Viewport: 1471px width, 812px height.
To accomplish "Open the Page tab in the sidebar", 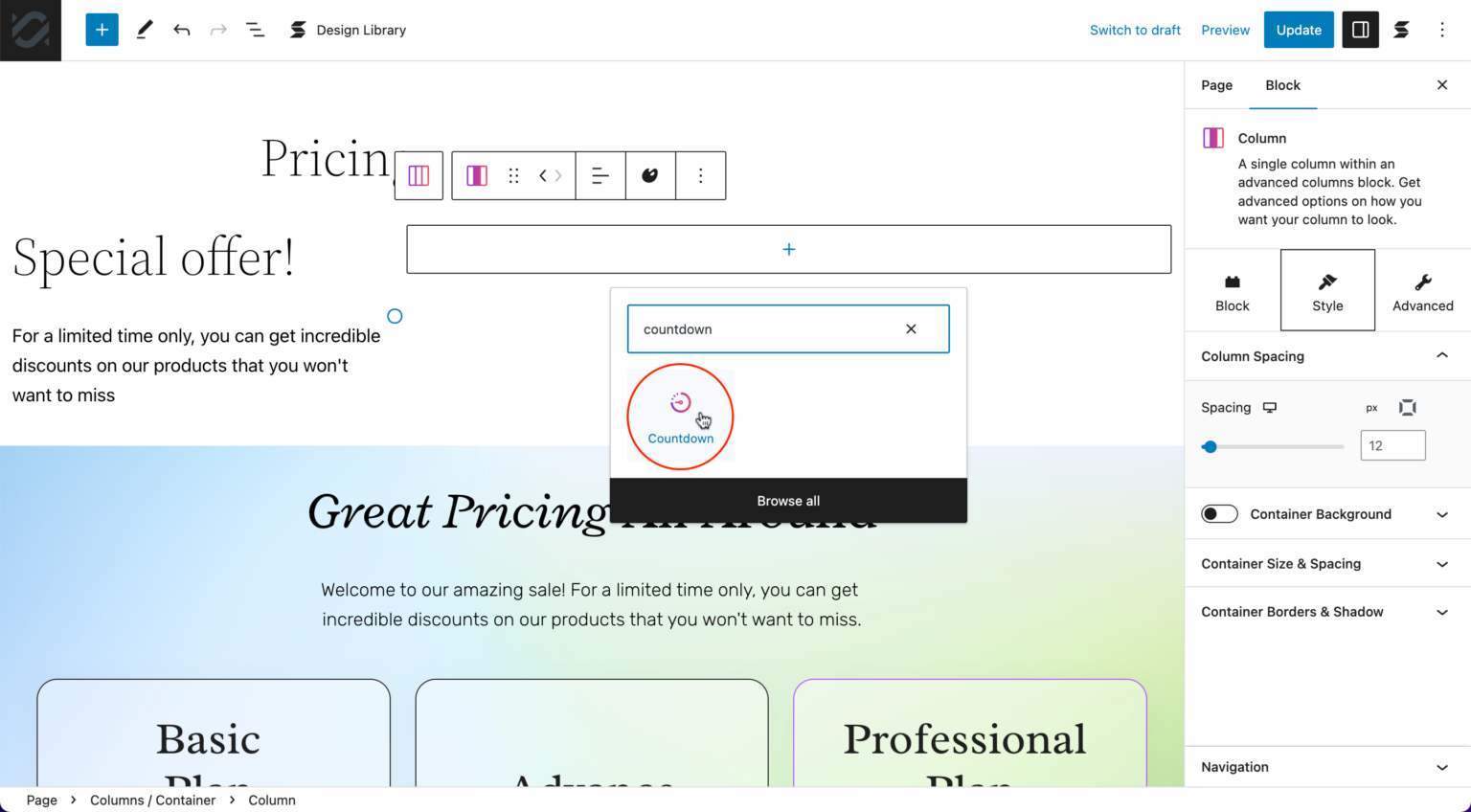I will tap(1216, 85).
